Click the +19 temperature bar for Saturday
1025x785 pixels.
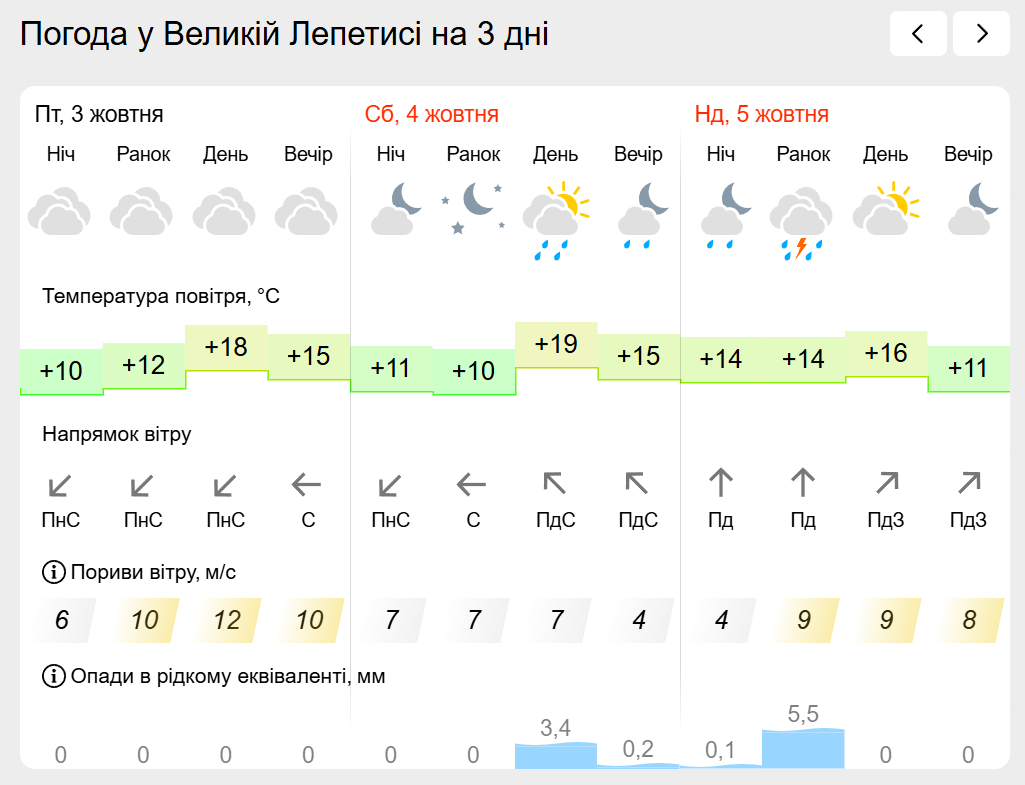556,346
